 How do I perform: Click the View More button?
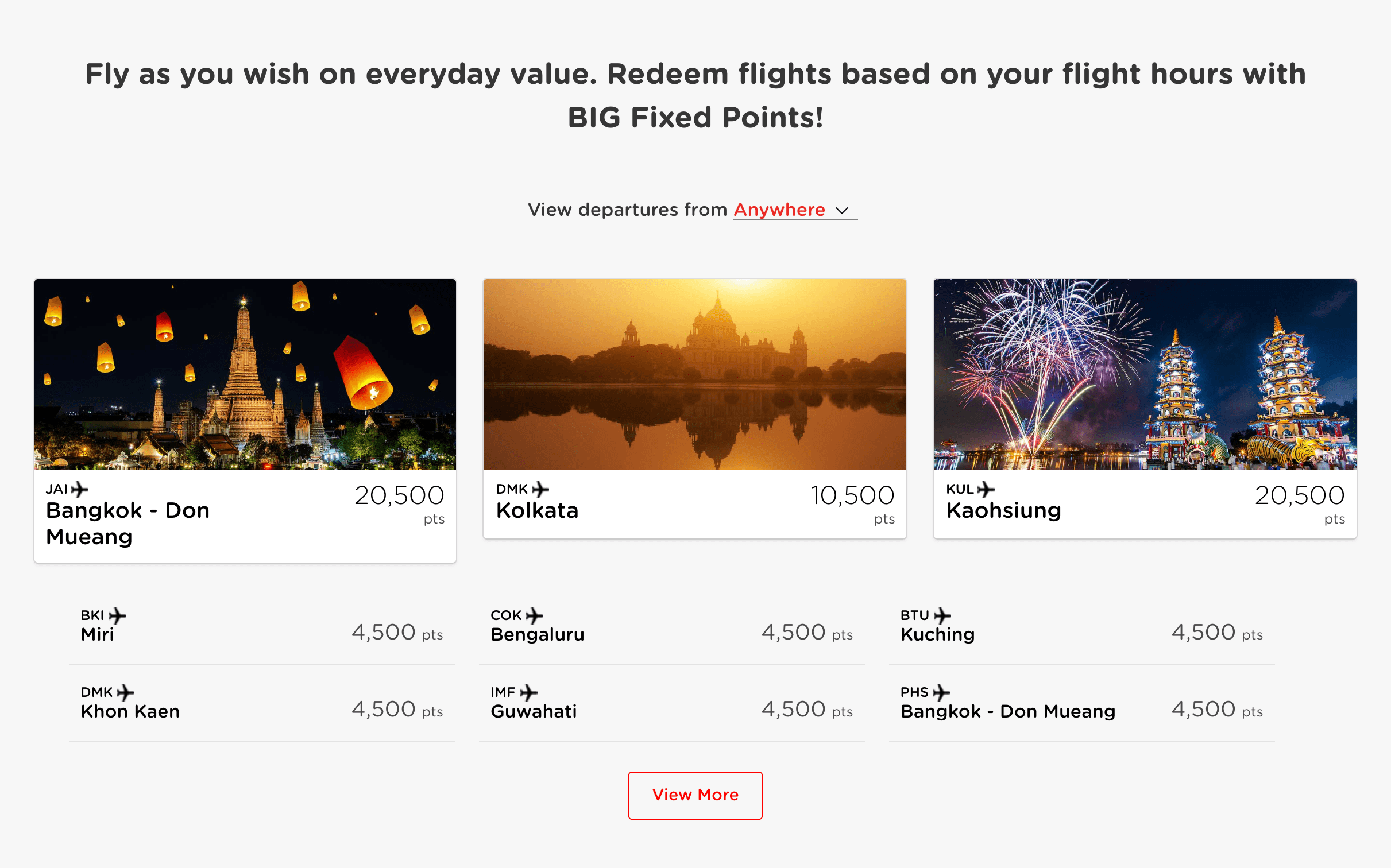pos(695,795)
